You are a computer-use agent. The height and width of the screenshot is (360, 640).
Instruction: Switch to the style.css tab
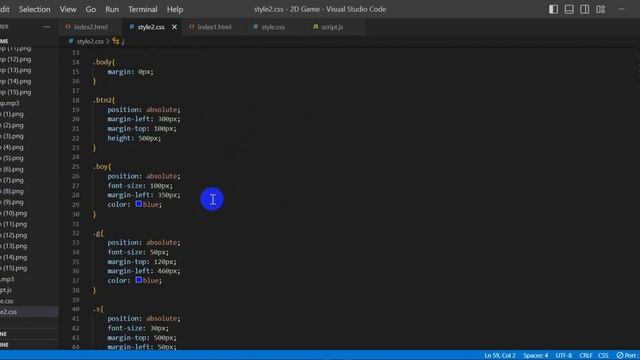[273, 27]
